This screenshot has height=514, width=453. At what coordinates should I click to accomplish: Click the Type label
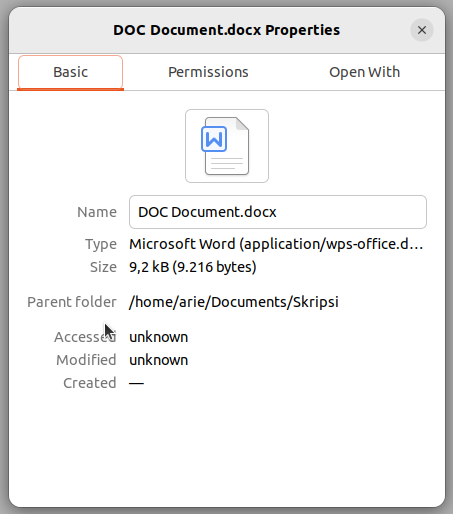point(101,244)
